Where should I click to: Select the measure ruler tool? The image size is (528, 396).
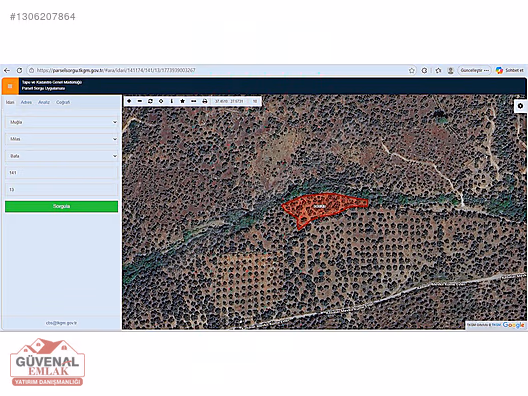tap(194, 101)
